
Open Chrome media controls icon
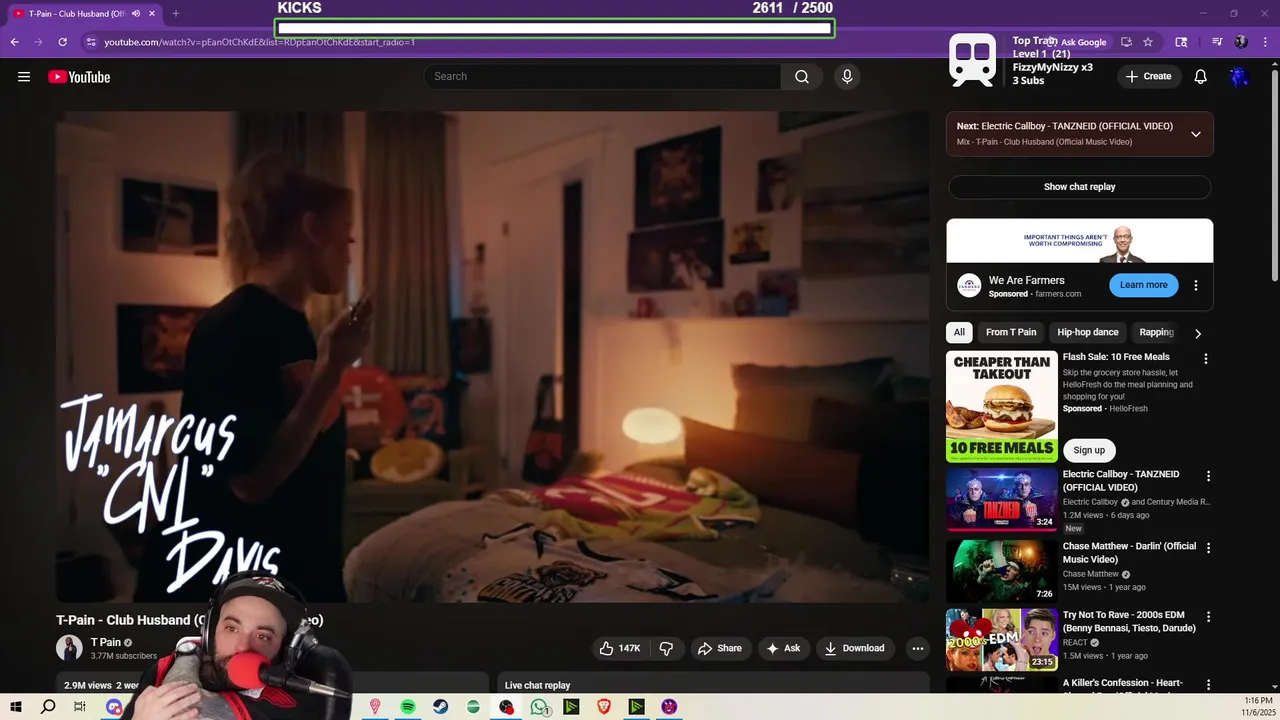click(1217, 42)
